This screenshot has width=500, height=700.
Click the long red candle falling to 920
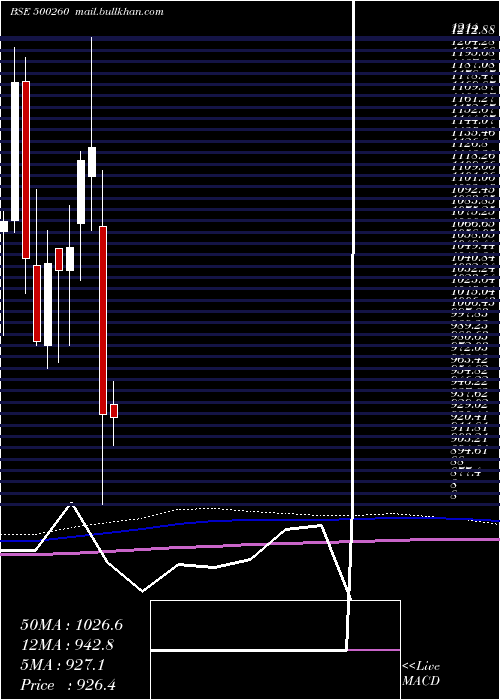tap(103, 321)
